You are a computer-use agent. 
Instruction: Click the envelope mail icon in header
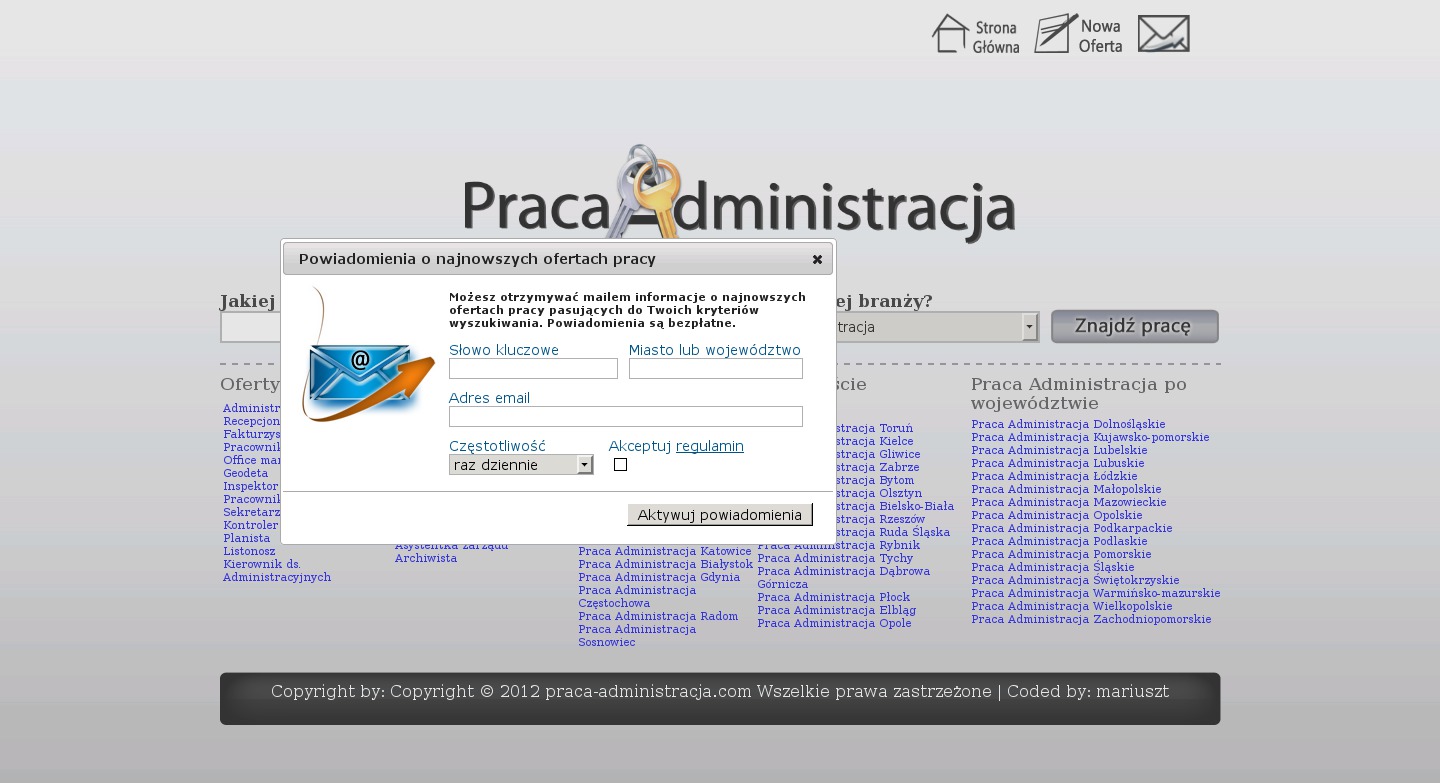pos(1163,34)
